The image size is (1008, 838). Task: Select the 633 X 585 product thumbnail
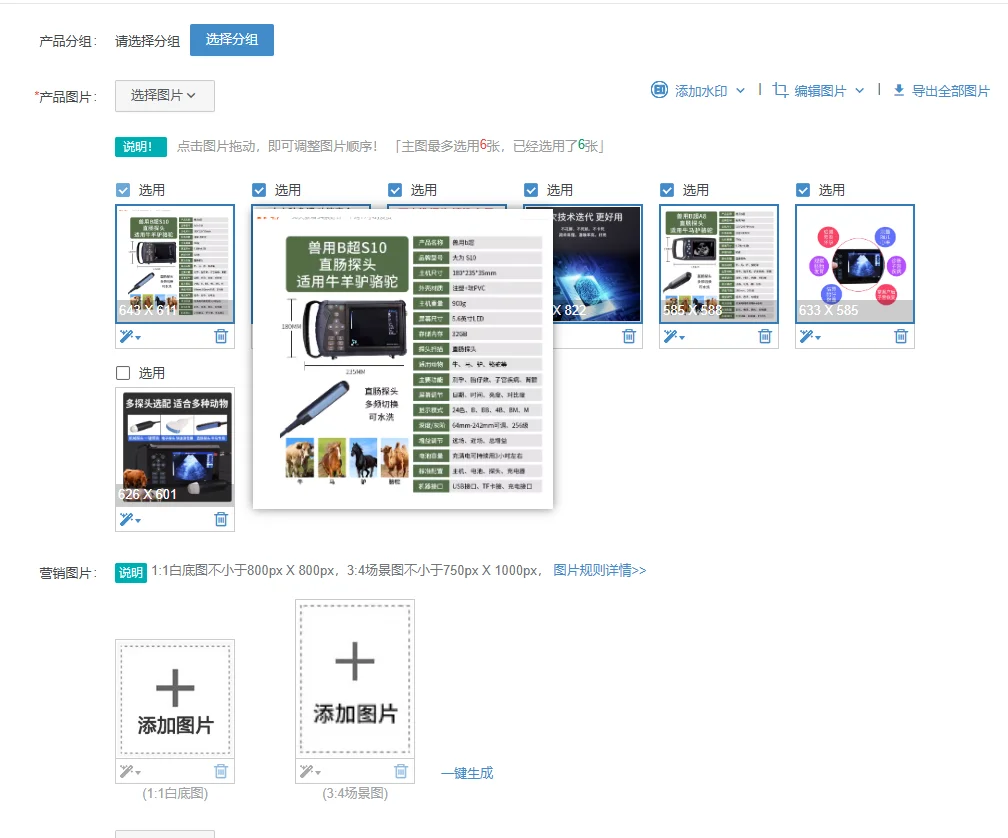(855, 264)
